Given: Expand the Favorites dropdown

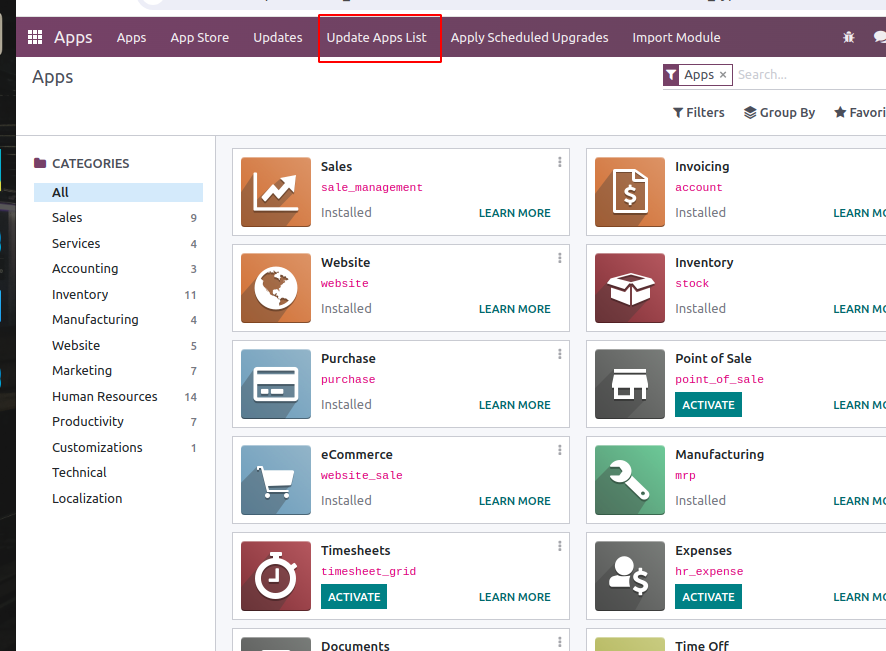Looking at the screenshot, I should pyautogui.click(x=860, y=112).
